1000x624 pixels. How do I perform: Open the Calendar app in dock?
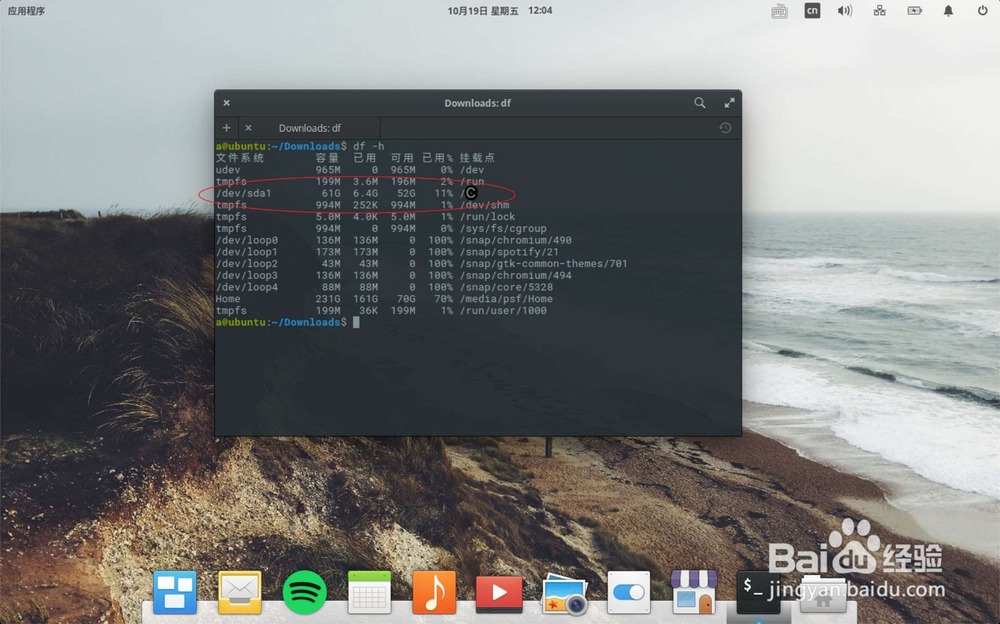(x=369, y=592)
